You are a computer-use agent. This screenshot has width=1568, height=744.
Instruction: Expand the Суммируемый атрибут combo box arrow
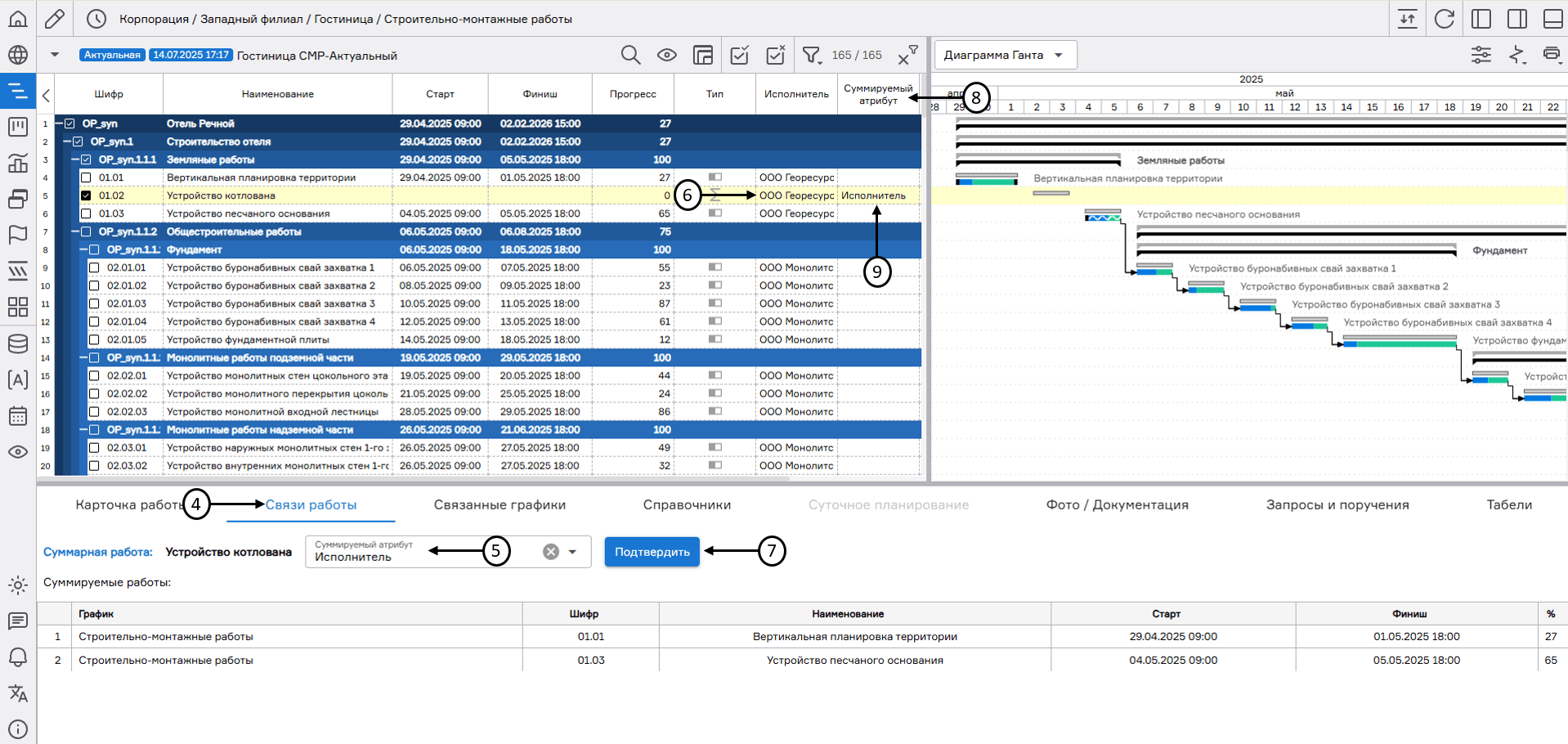[573, 552]
